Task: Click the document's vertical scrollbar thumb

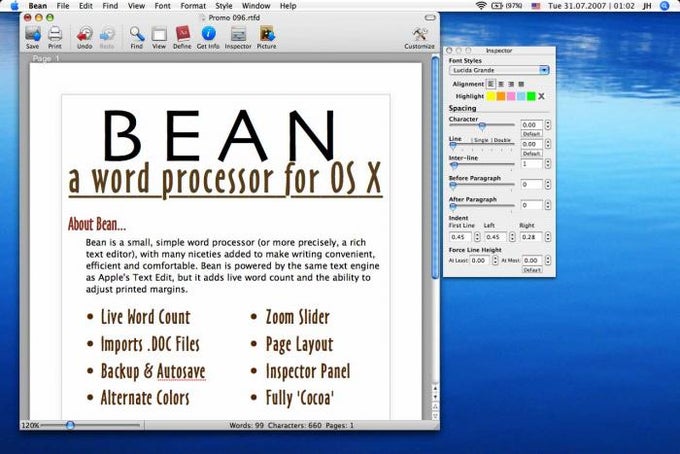Action: pyautogui.click(x=435, y=168)
